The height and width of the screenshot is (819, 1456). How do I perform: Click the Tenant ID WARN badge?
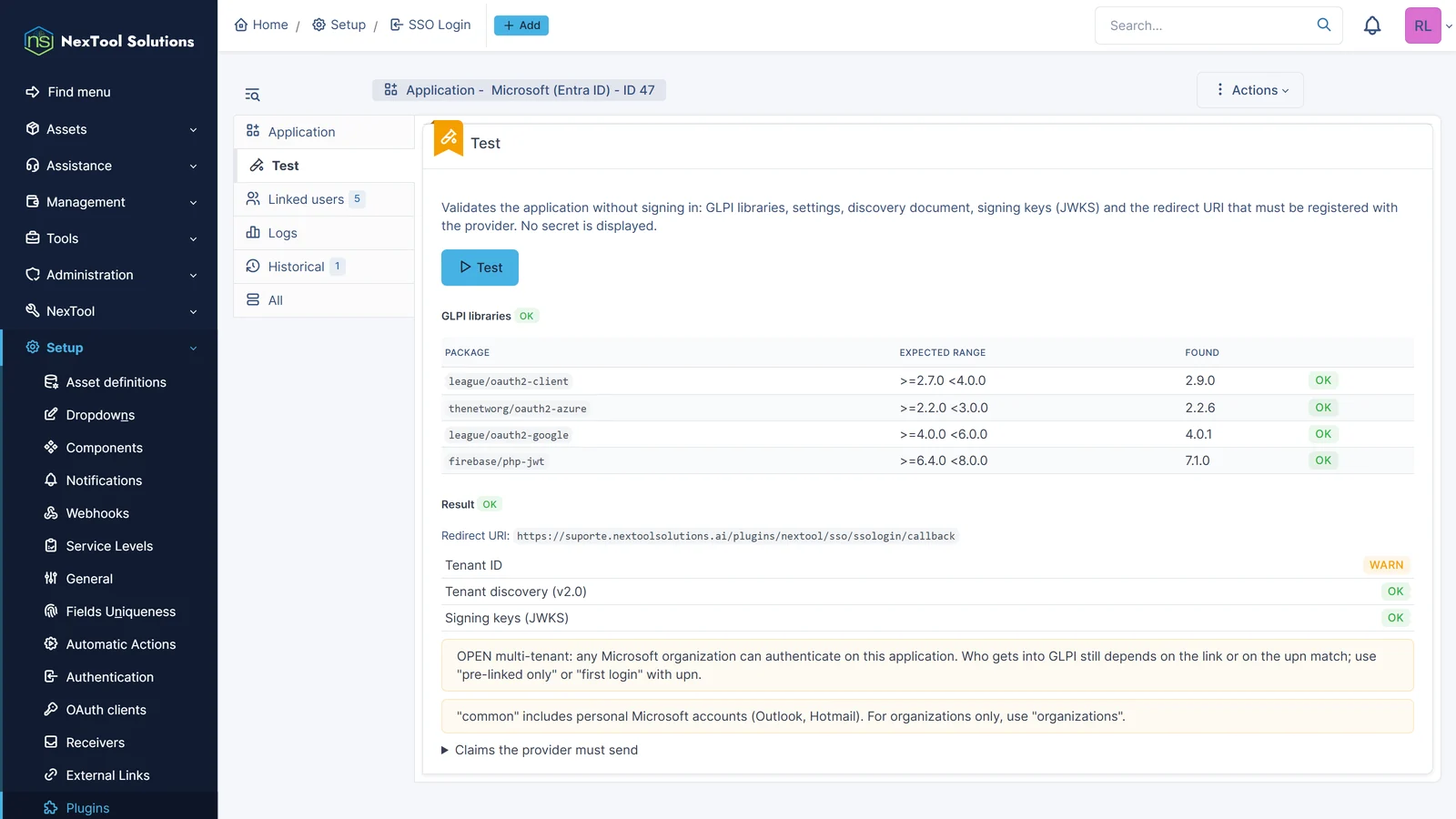[x=1386, y=565]
